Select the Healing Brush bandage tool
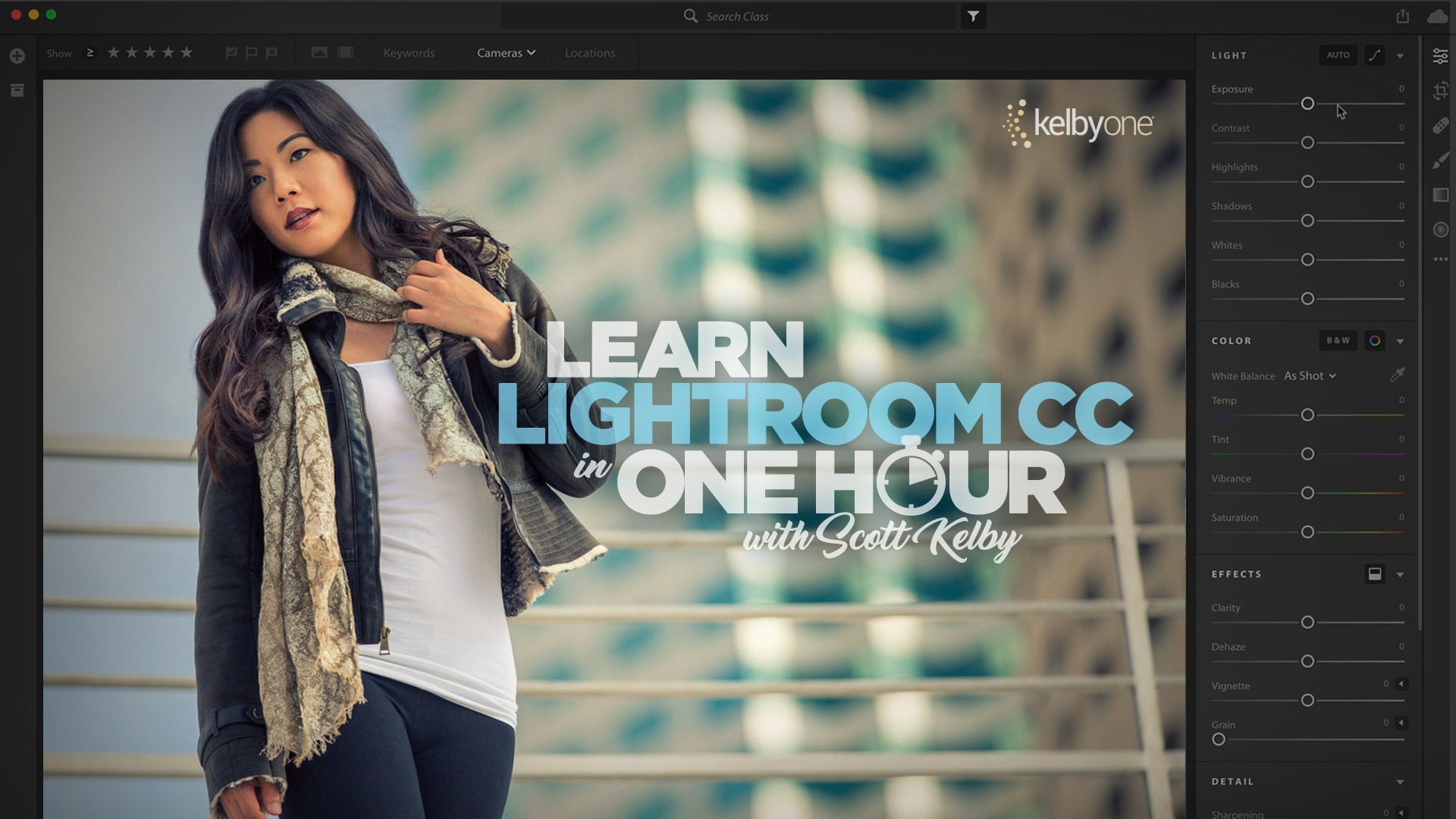1456x819 pixels. click(1440, 126)
